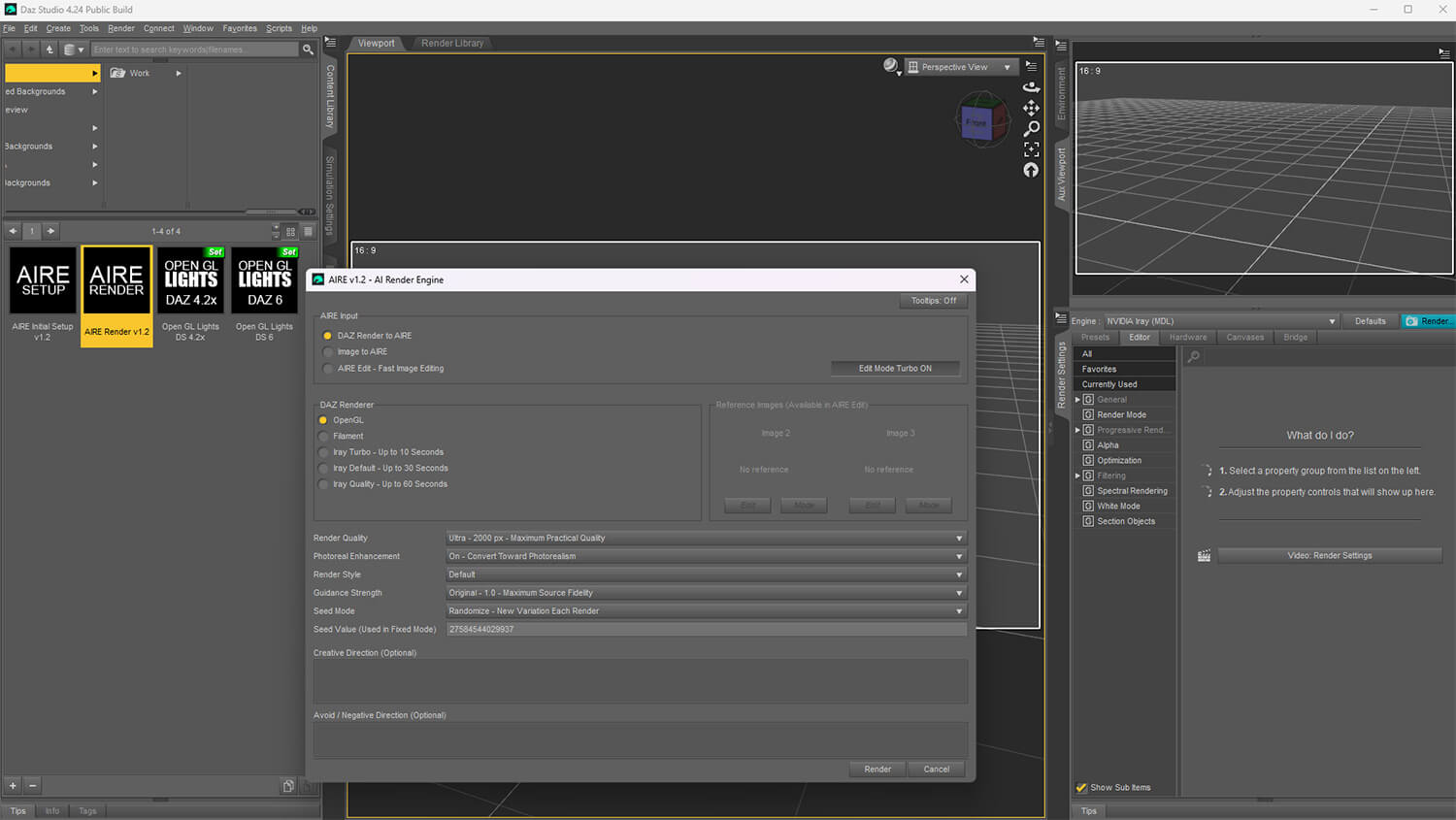Screen dimensions: 1456x820
Task: Open the Perspective View camera dropdown
Action: tap(960, 67)
